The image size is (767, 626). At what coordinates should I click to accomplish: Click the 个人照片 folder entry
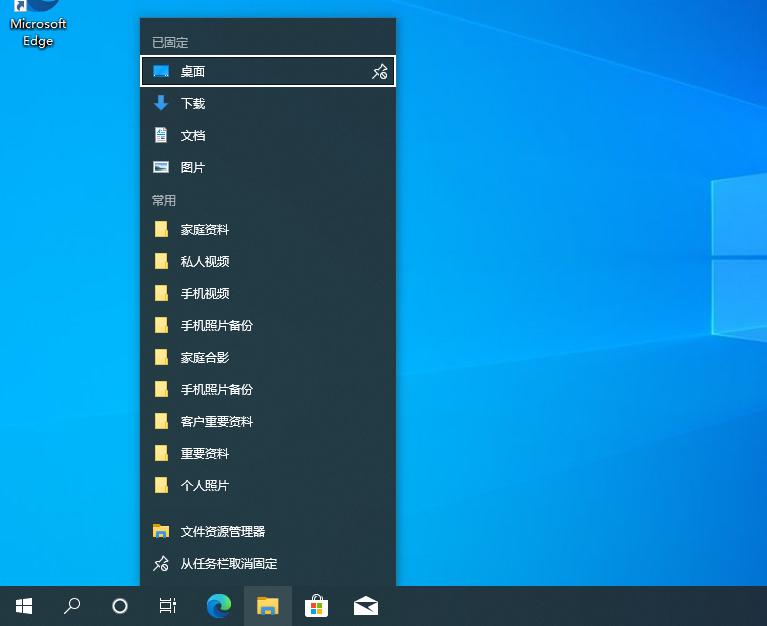pos(205,485)
